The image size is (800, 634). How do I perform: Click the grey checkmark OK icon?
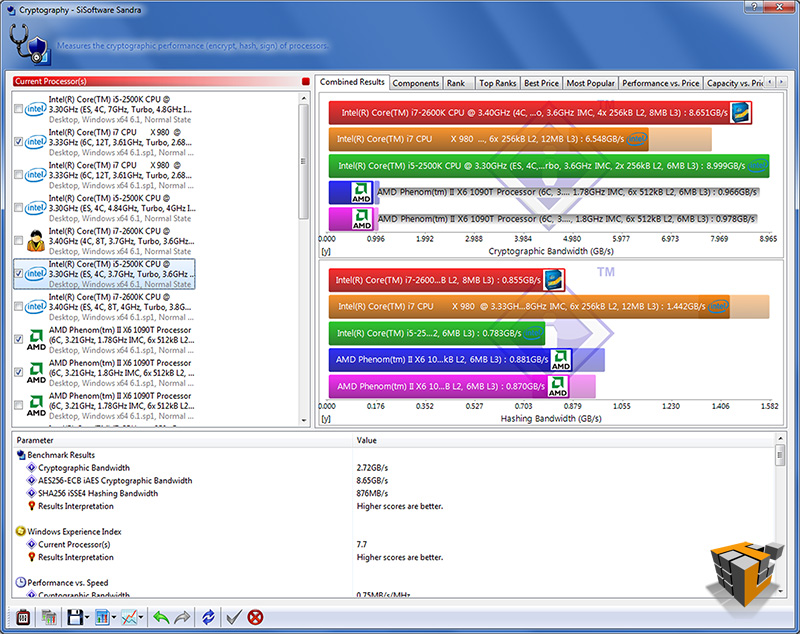pos(234,618)
